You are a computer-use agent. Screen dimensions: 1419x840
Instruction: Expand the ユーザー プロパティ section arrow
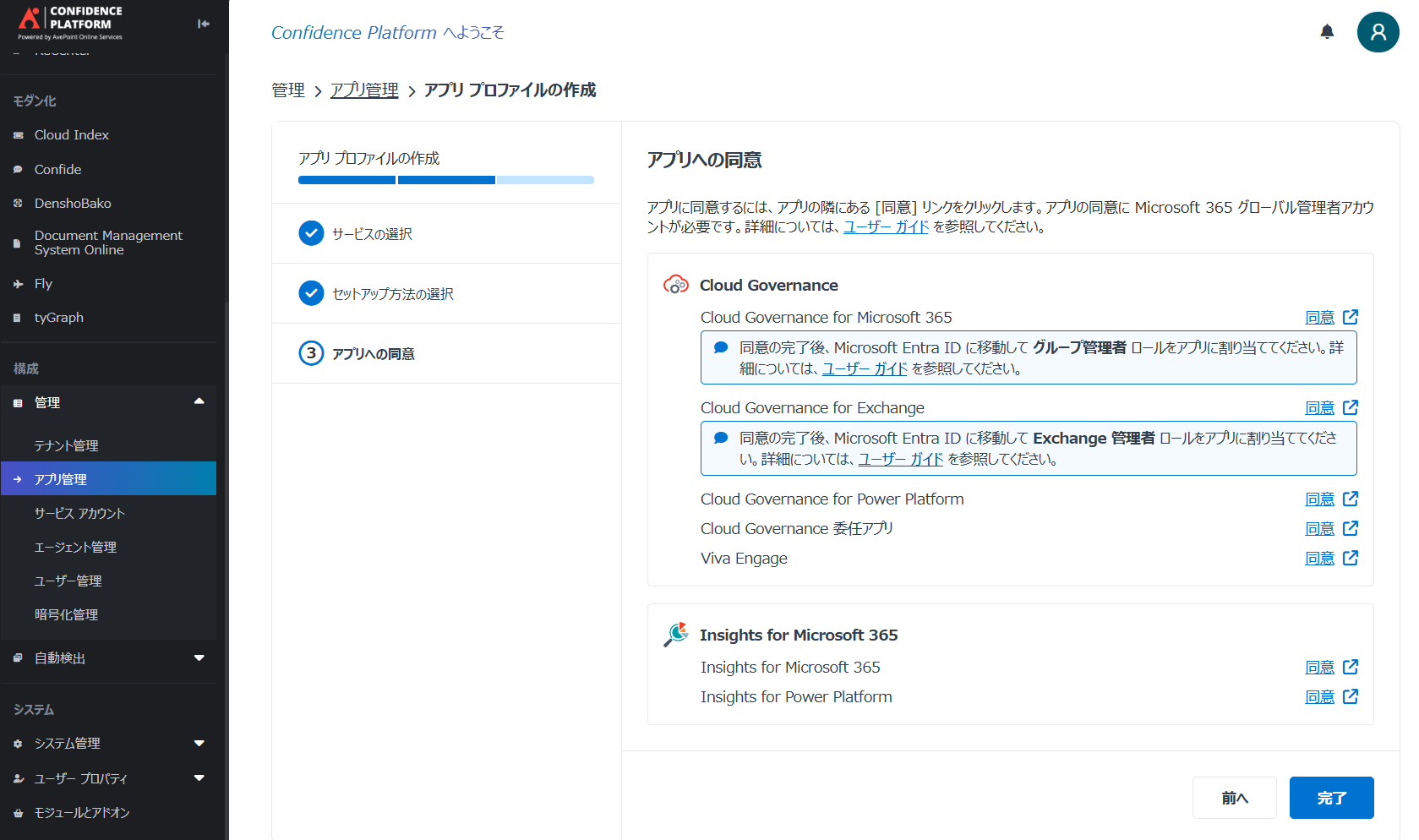point(199,777)
